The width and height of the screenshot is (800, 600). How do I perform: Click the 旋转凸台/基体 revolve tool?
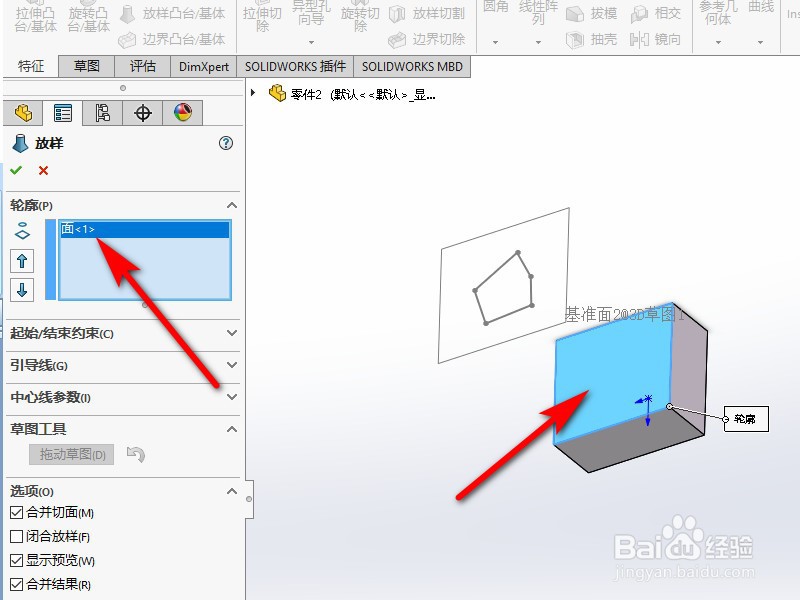88,18
